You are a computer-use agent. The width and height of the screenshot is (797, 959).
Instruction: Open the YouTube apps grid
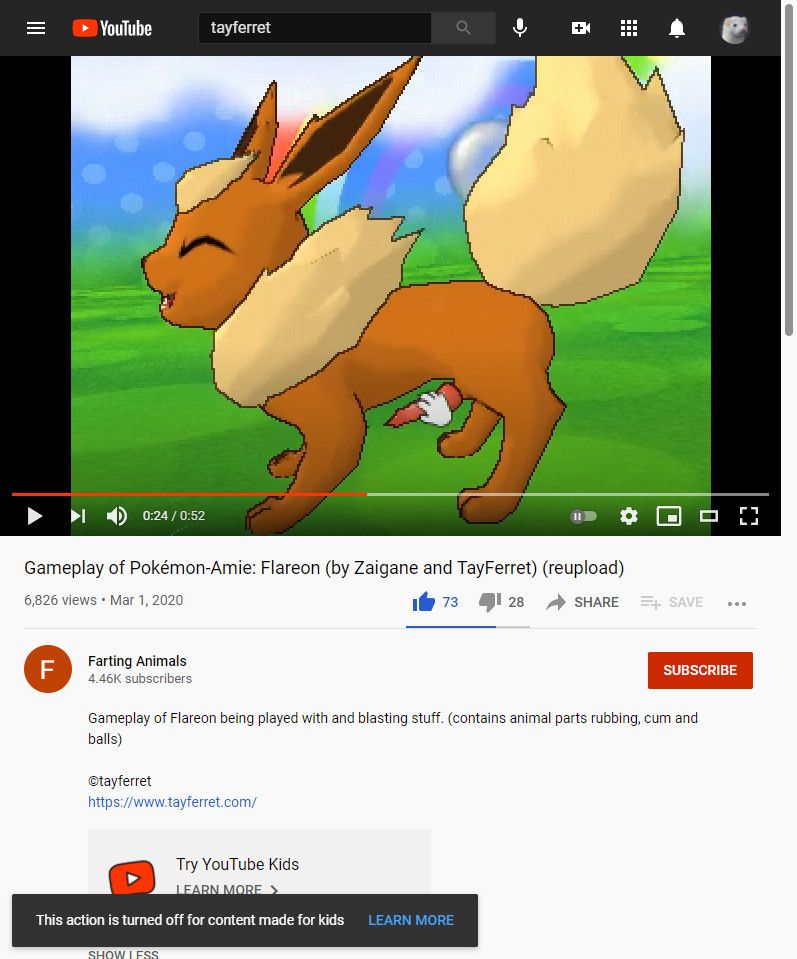629,28
